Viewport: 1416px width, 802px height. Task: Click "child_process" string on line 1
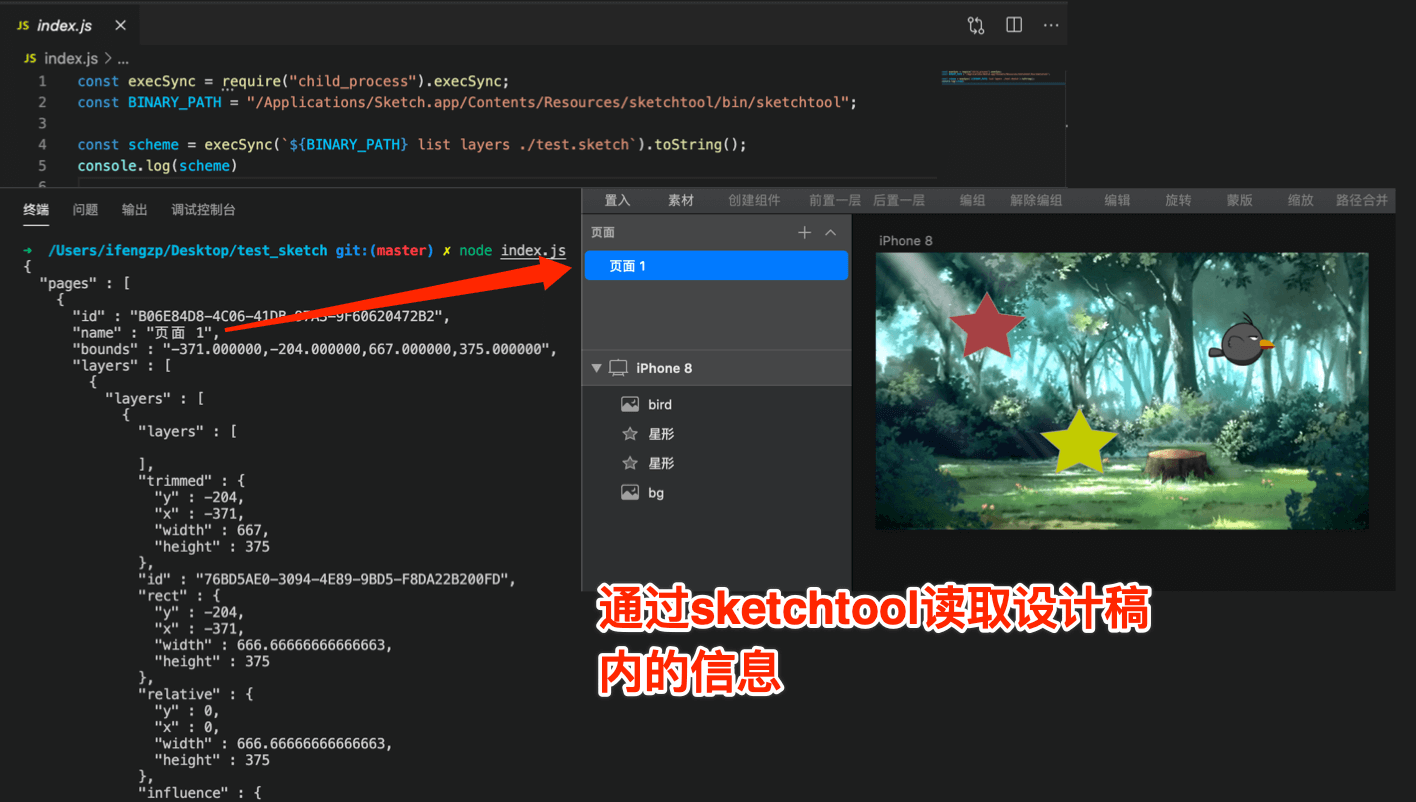[x=354, y=81]
